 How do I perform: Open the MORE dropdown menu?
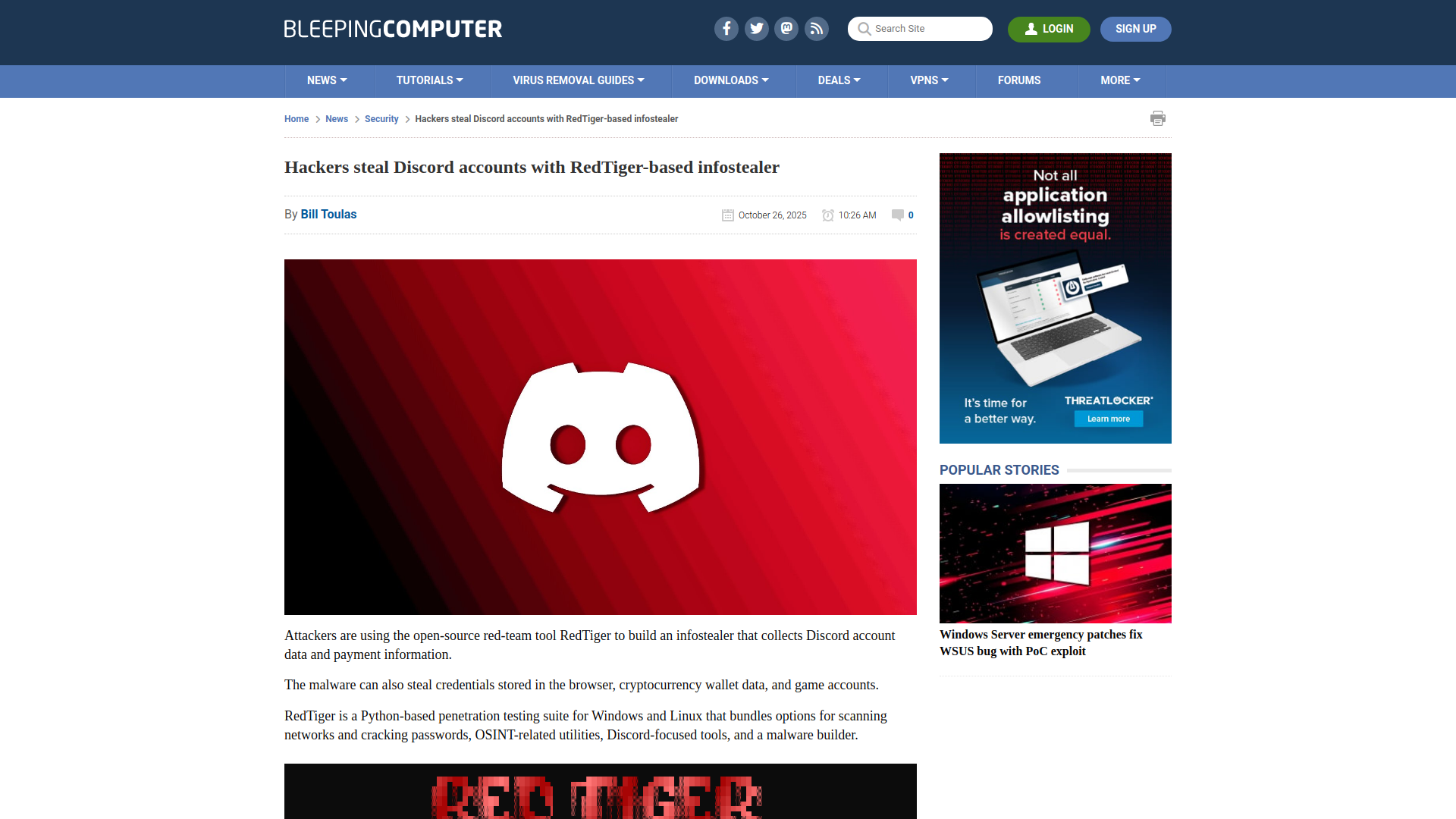[1120, 80]
